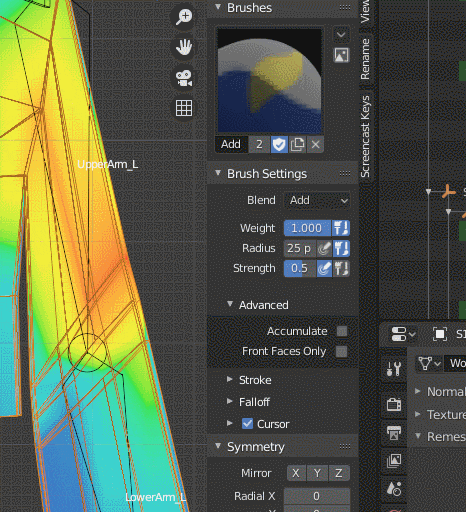Toggle strength pressure sensitivity icon
This screenshot has height=512, width=466.
(324, 268)
